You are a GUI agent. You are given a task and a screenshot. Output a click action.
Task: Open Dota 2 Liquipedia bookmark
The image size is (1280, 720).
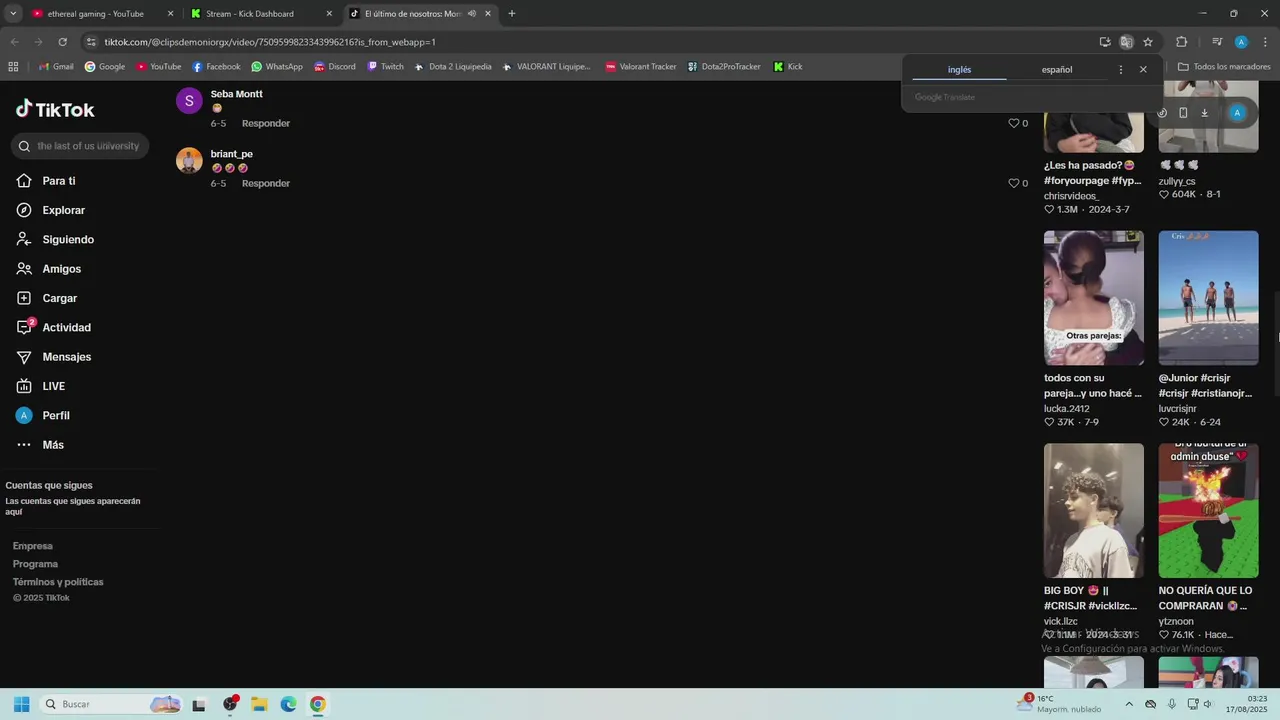453,67
